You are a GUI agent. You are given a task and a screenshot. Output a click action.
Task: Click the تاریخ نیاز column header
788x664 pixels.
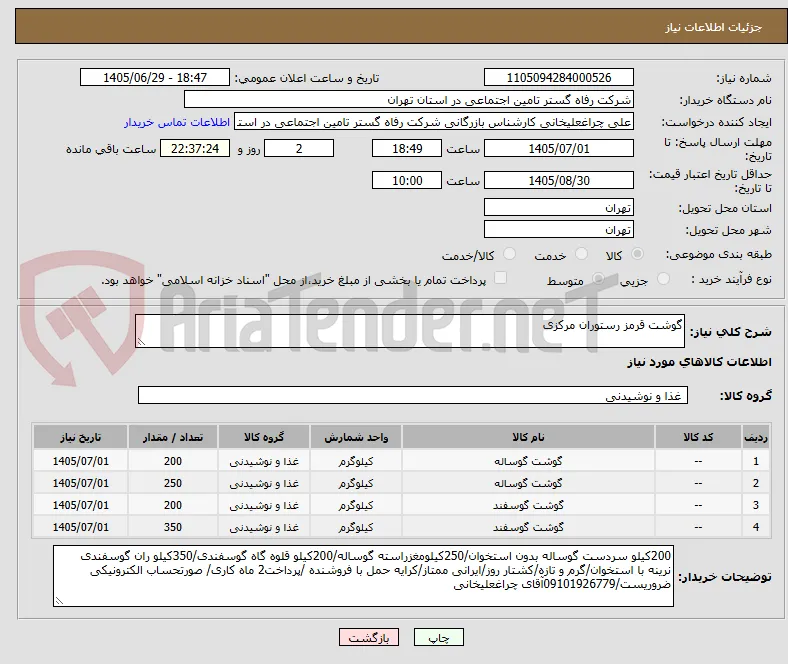pos(80,437)
